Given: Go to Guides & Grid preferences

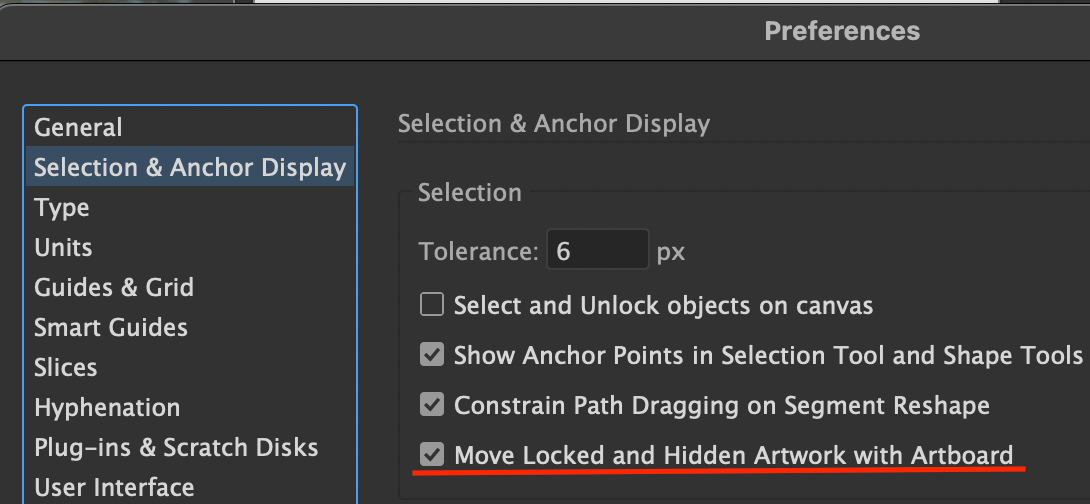Looking at the screenshot, I should pos(114,288).
